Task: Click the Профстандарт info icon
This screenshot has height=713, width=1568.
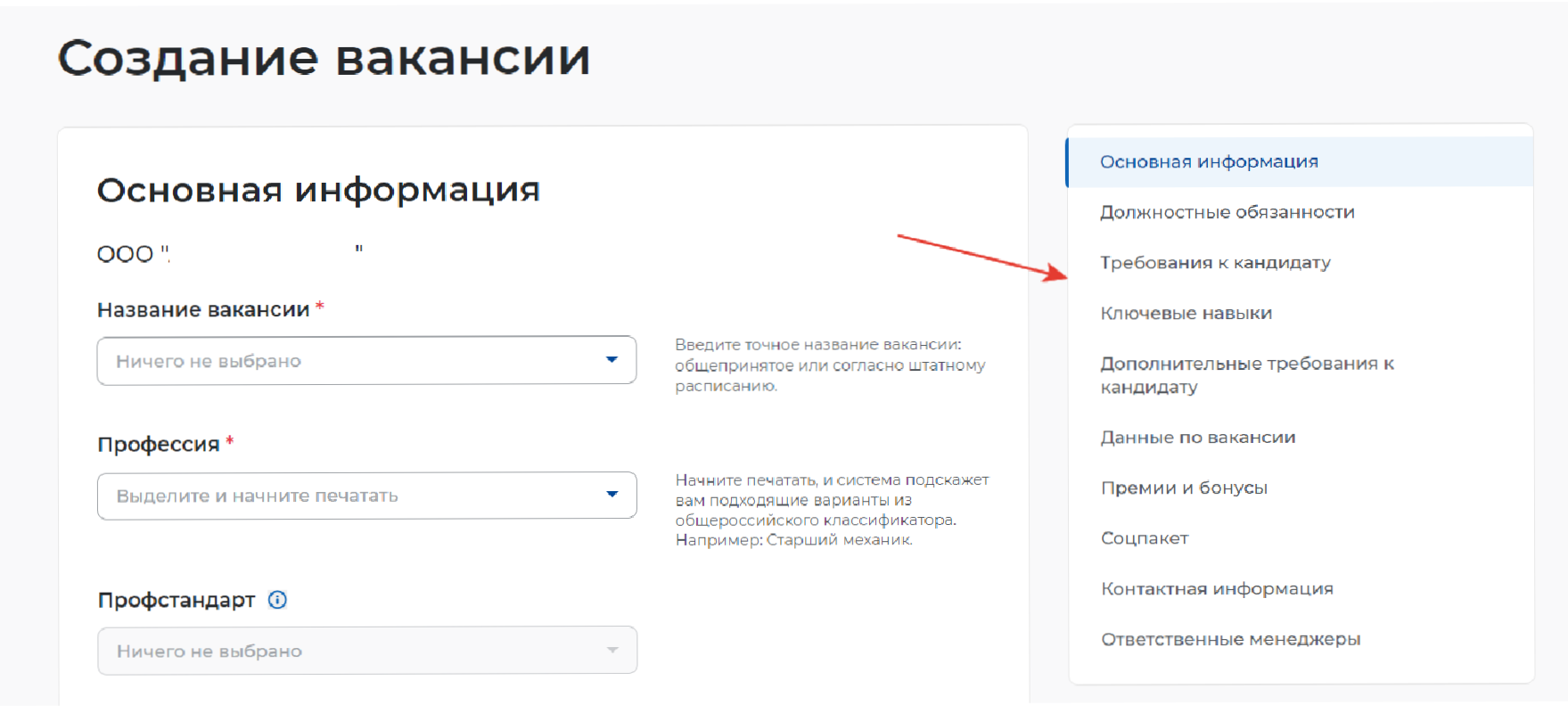Action: [x=277, y=600]
